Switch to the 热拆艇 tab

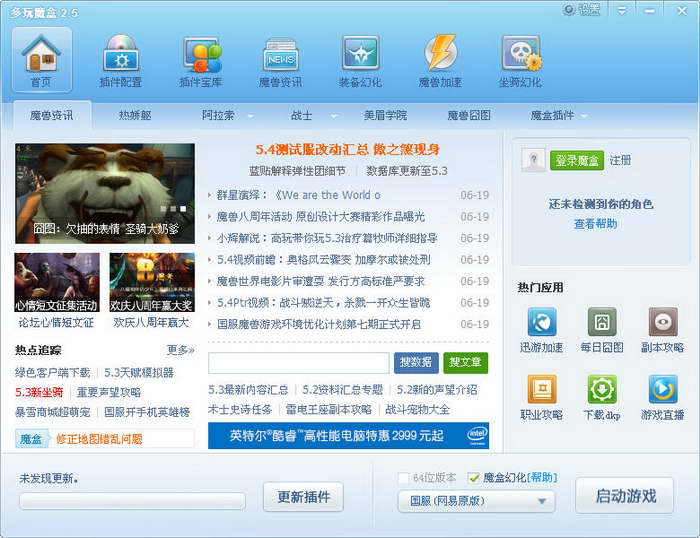[135, 116]
